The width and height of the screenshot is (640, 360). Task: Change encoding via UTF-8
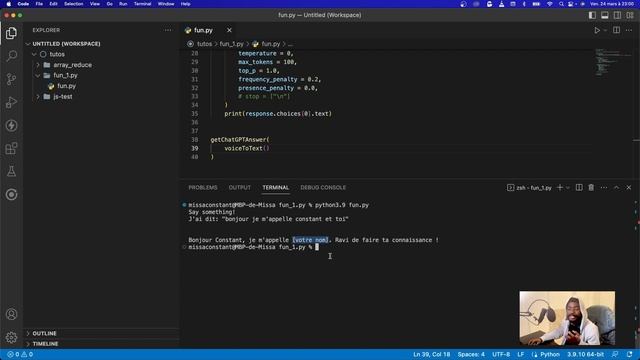[501, 354]
